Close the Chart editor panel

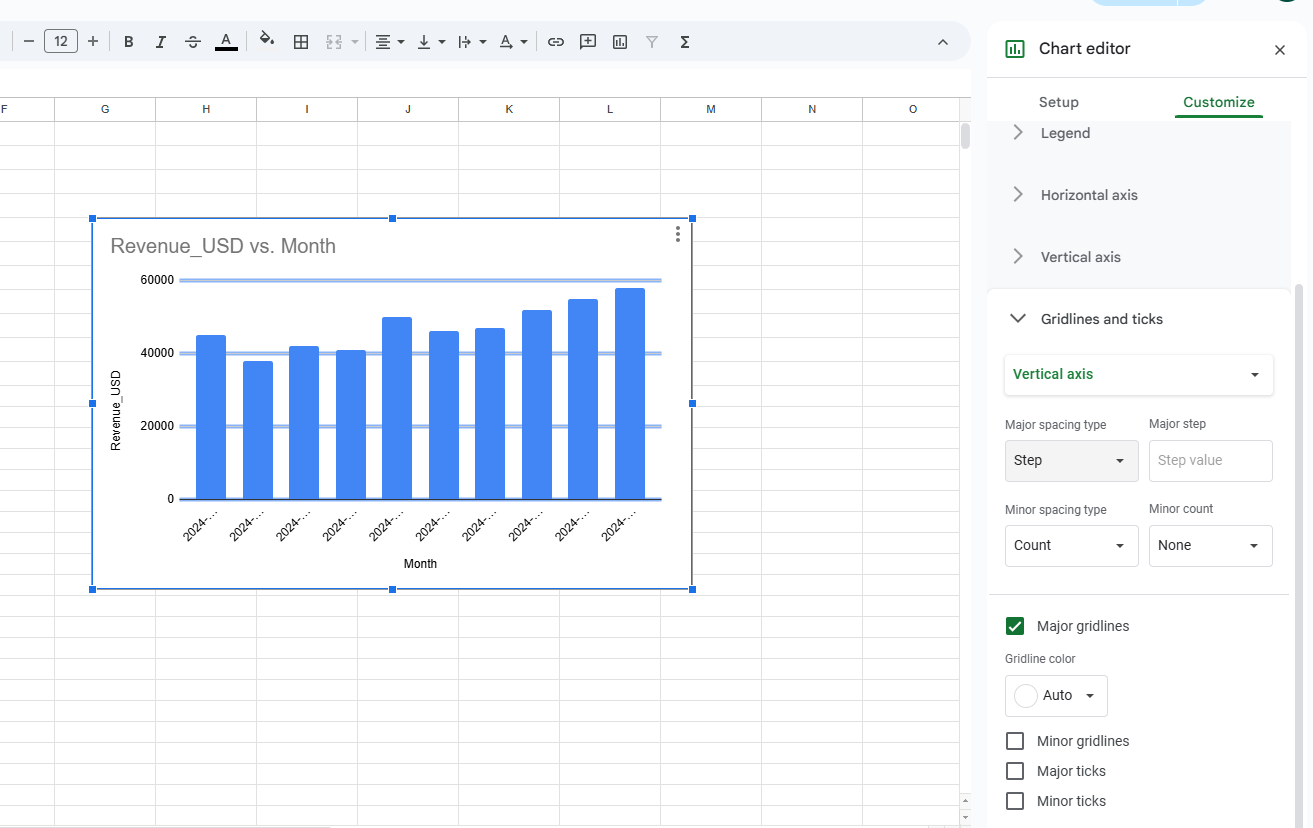(1279, 50)
